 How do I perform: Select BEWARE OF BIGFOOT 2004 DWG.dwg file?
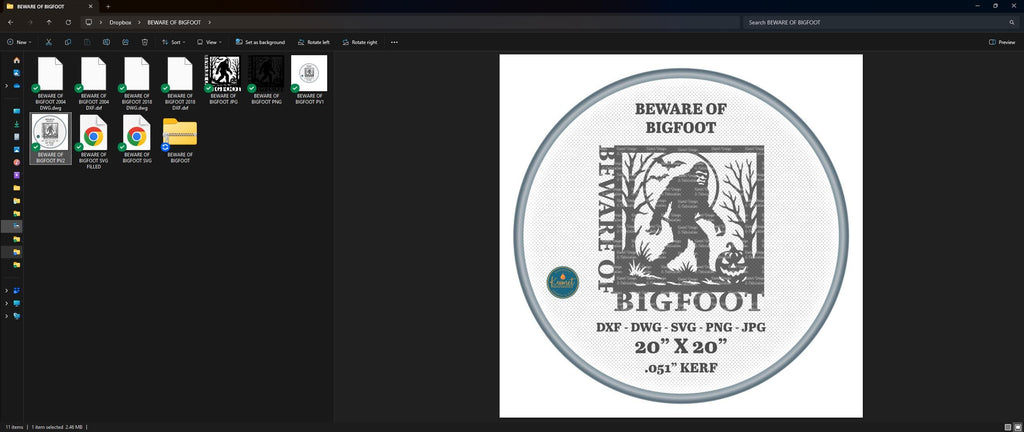[x=50, y=83]
